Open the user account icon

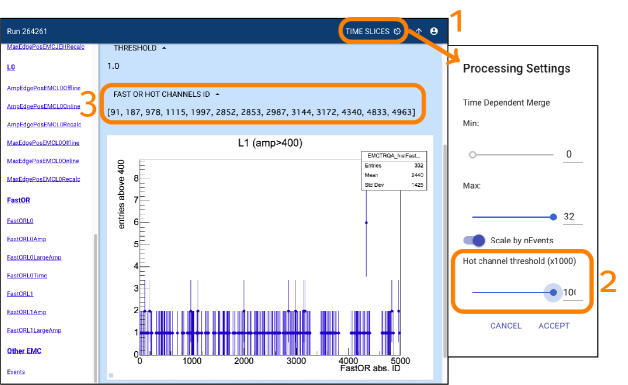click(434, 31)
